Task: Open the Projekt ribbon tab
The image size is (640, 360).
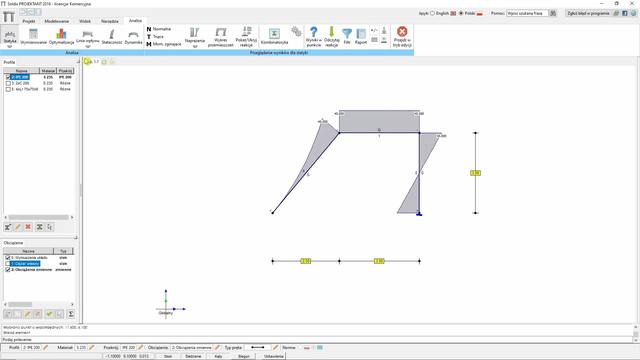Action: 29,21
